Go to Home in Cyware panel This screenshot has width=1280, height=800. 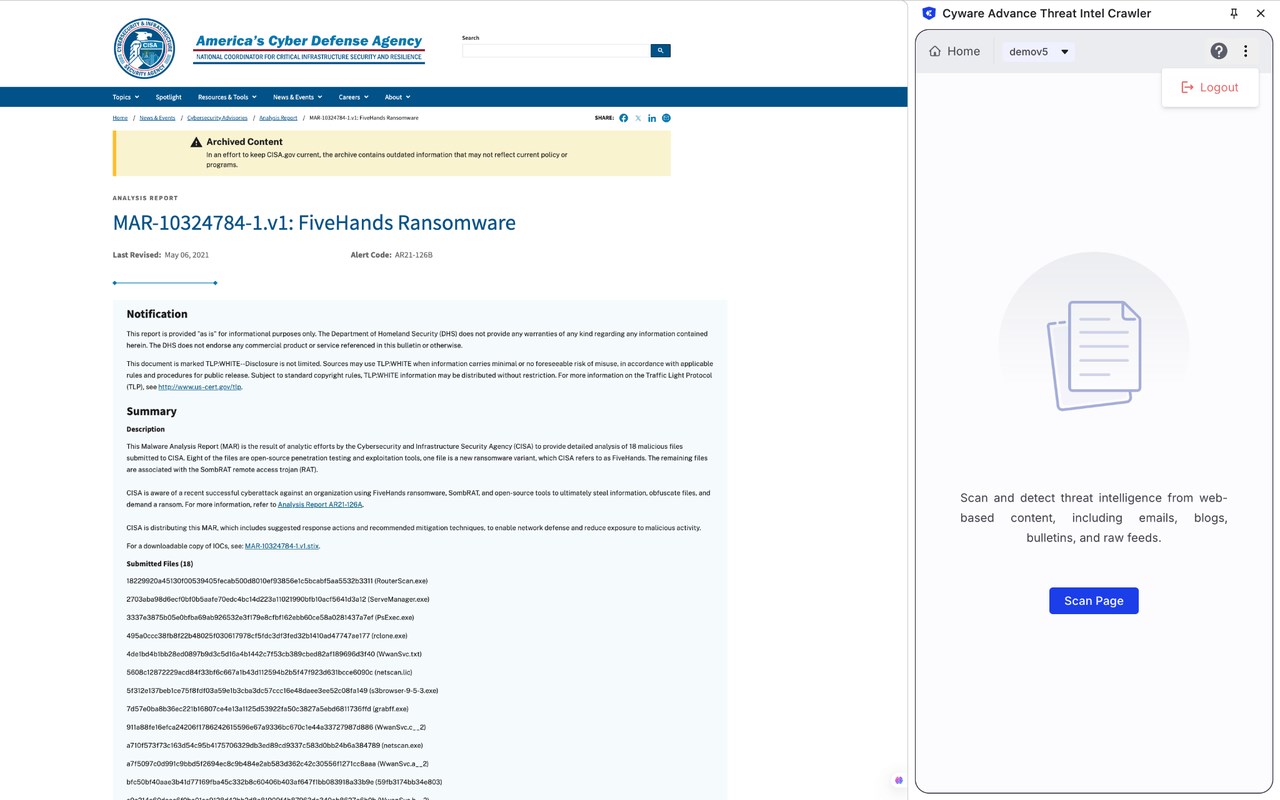tap(954, 51)
